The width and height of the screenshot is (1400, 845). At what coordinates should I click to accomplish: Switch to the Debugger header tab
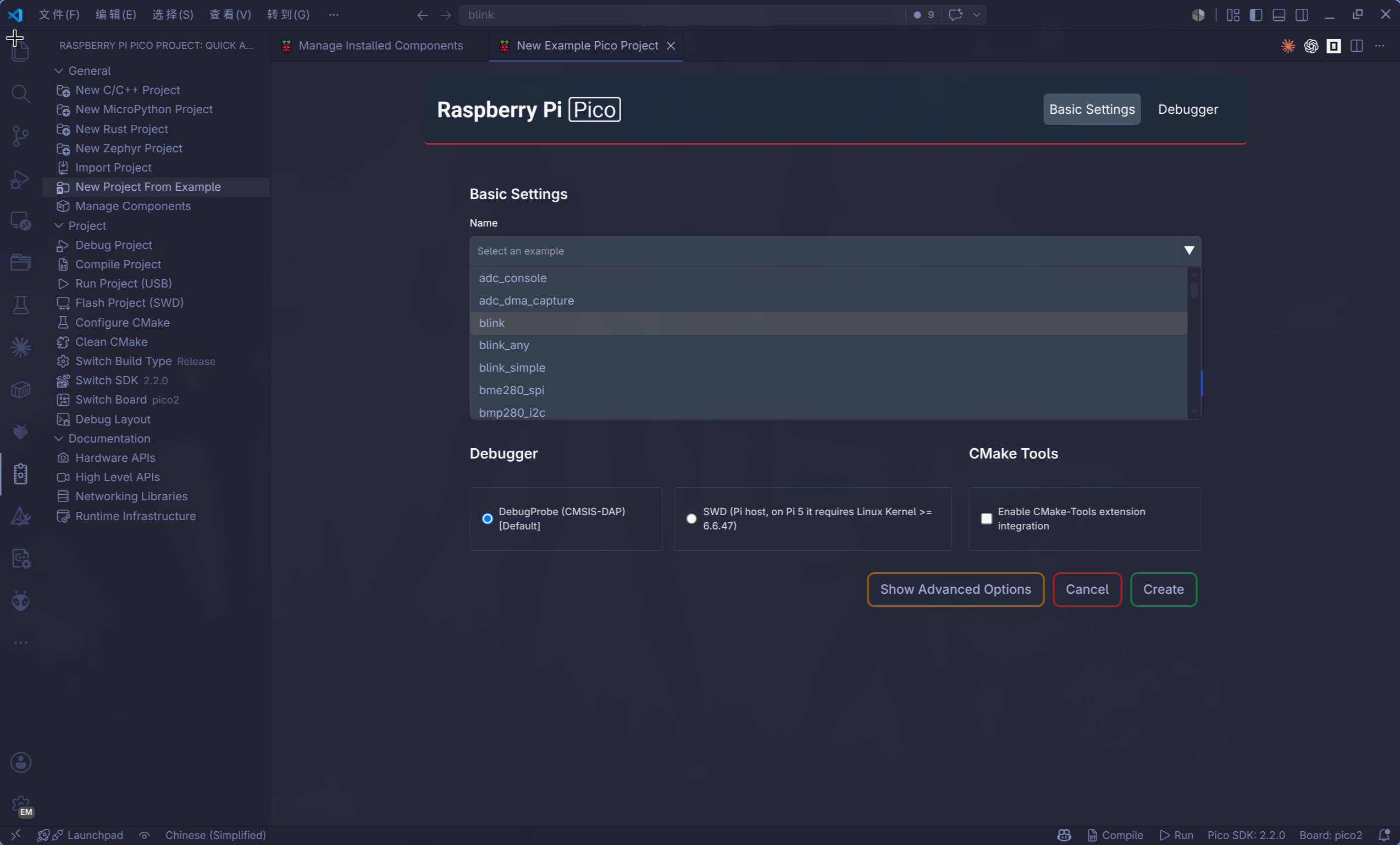tap(1187, 109)
